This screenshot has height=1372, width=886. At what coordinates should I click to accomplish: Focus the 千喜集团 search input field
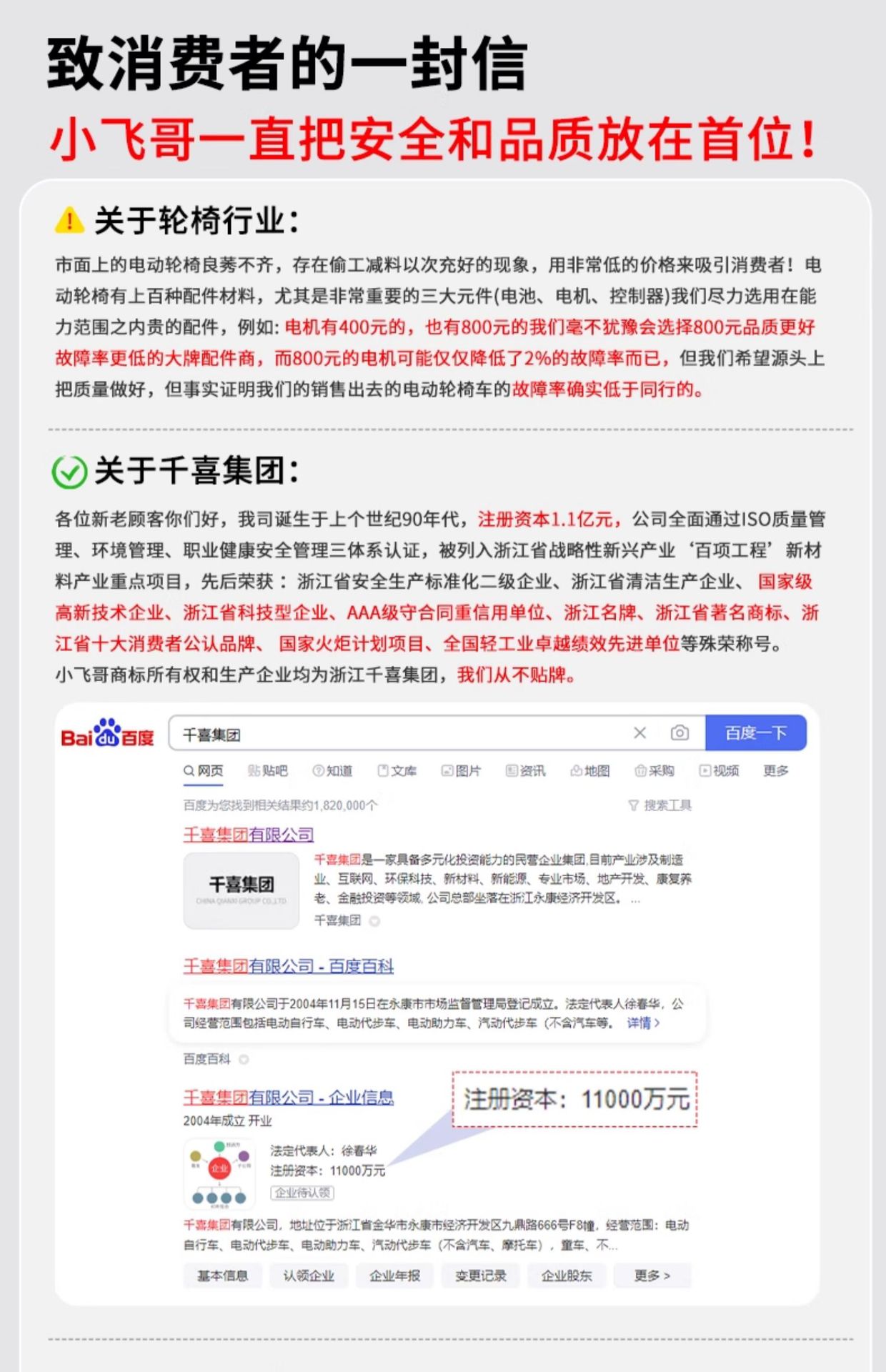click(x=400, y=733)
